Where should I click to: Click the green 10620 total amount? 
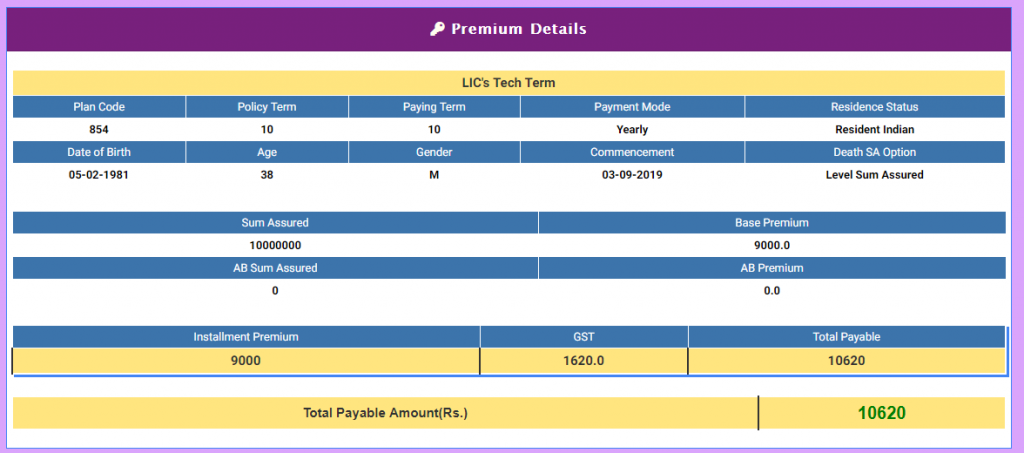882,413
